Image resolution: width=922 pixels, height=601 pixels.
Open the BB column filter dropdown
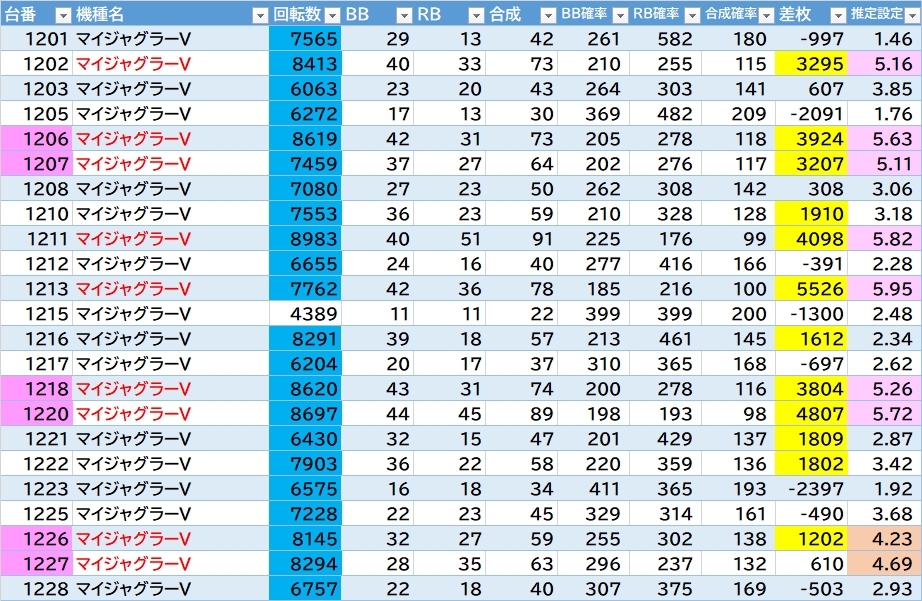[403, 15]
